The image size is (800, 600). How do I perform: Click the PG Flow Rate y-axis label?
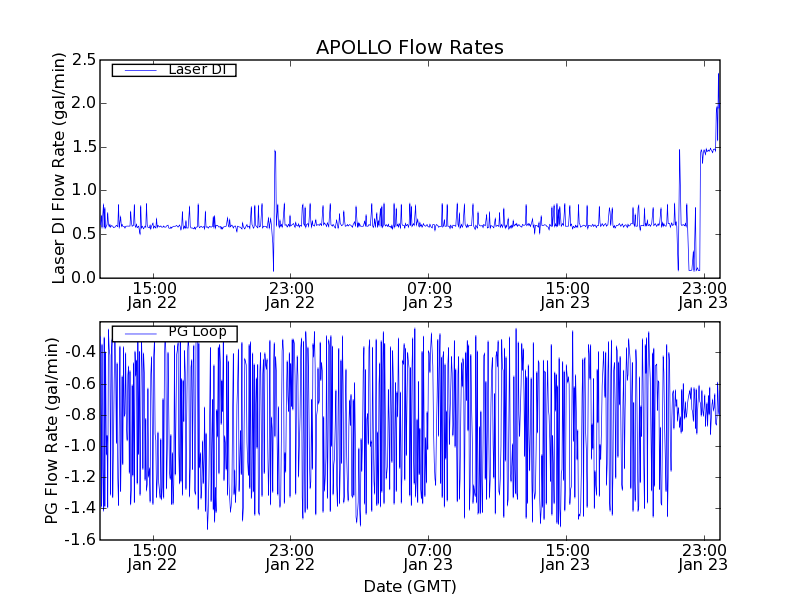52,430
